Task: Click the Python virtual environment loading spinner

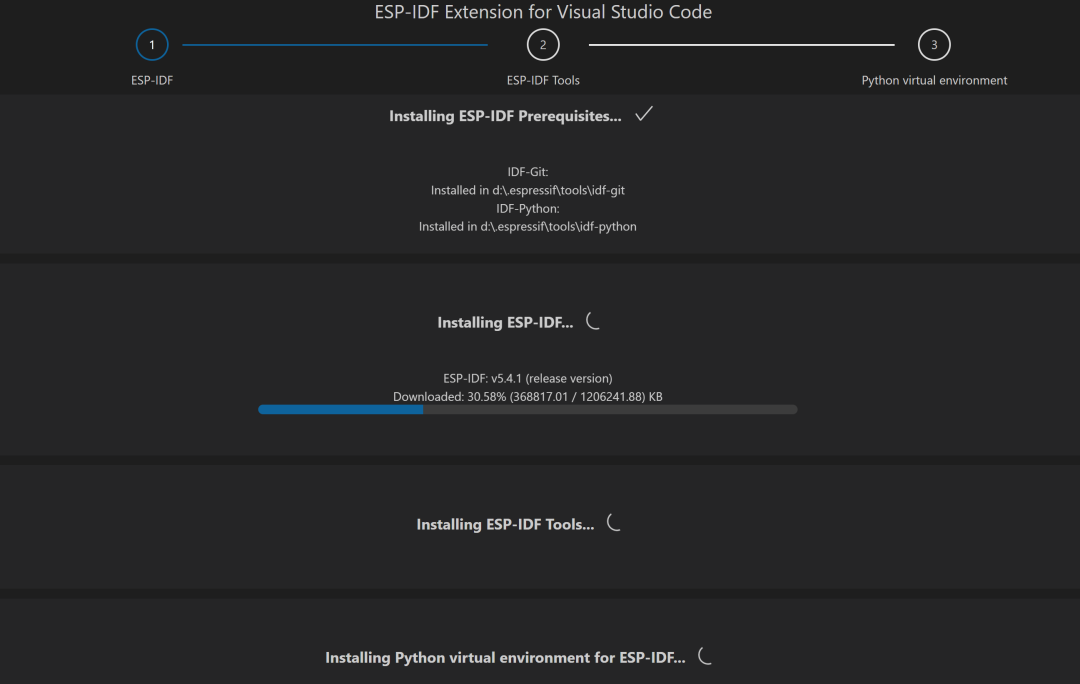Action: click(x=705, y=656)
